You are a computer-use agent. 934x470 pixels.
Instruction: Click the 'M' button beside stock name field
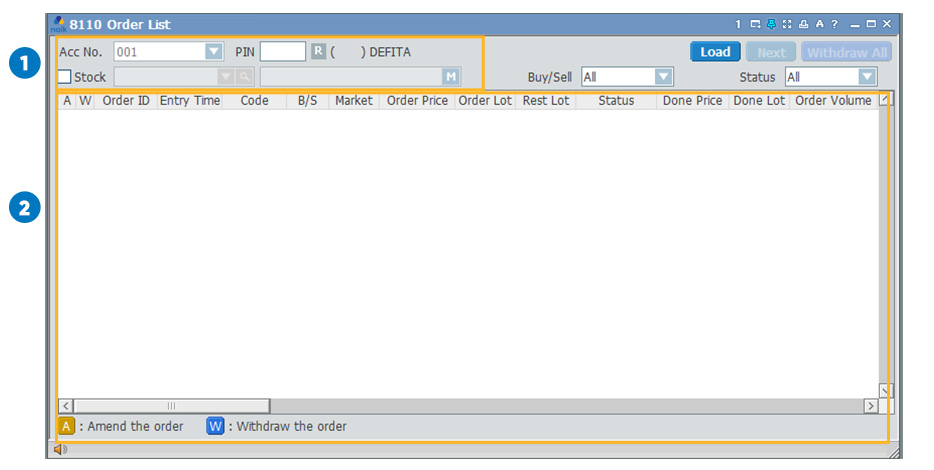coord(451,77)
